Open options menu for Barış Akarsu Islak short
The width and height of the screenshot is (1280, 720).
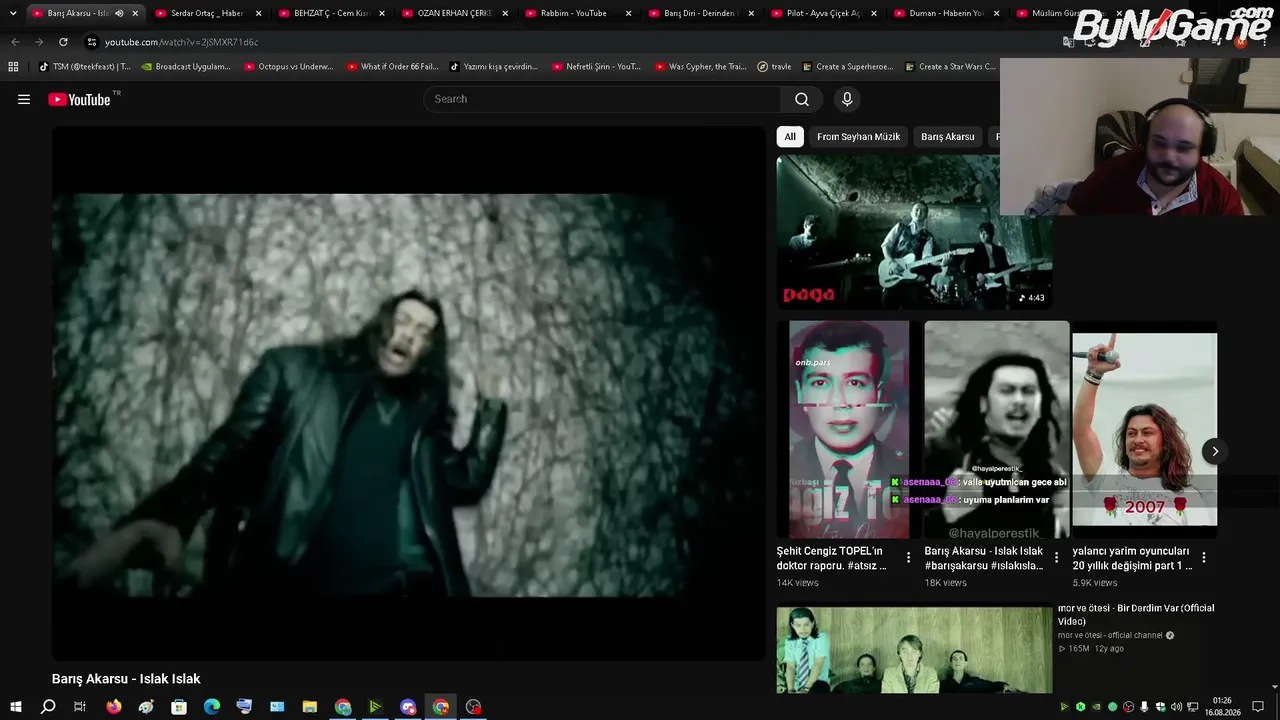(1056, 558)
